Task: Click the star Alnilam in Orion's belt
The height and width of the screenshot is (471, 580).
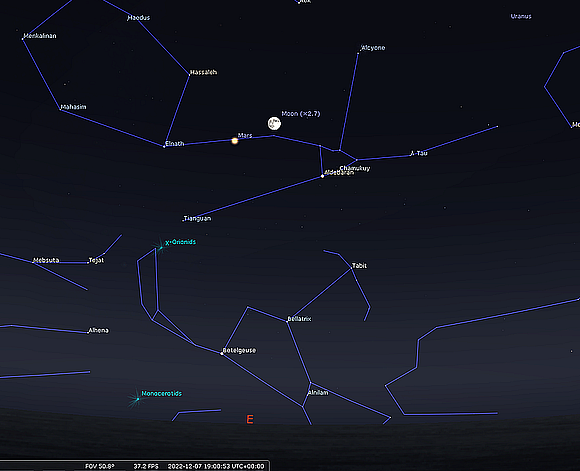Action: pos(310,383)
